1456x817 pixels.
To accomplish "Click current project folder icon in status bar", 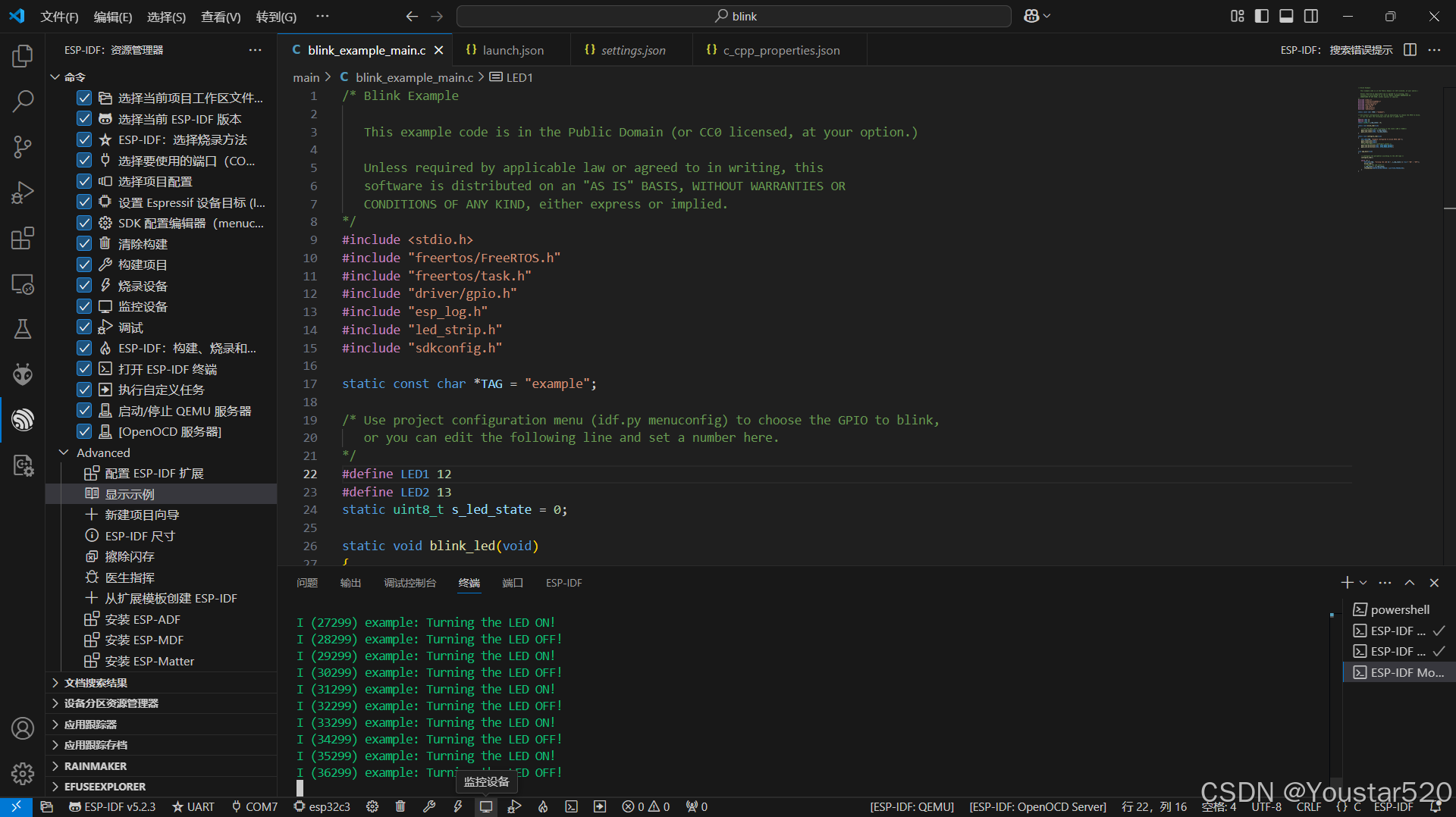I will [46, 806].
